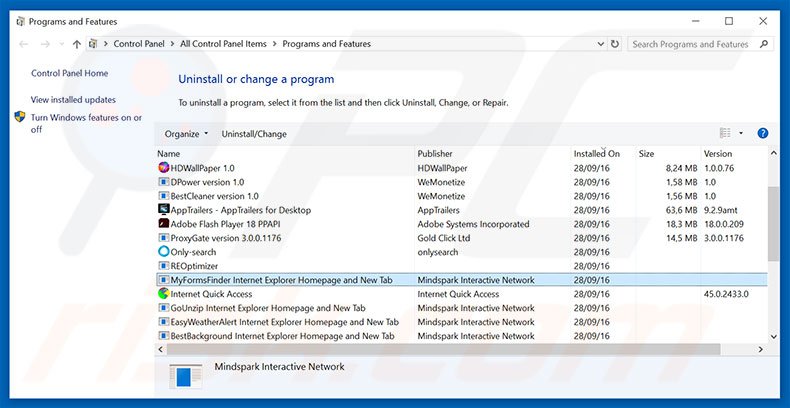Open View installed updates link
The height and width of the screenshot is (408, 790).
73,100
